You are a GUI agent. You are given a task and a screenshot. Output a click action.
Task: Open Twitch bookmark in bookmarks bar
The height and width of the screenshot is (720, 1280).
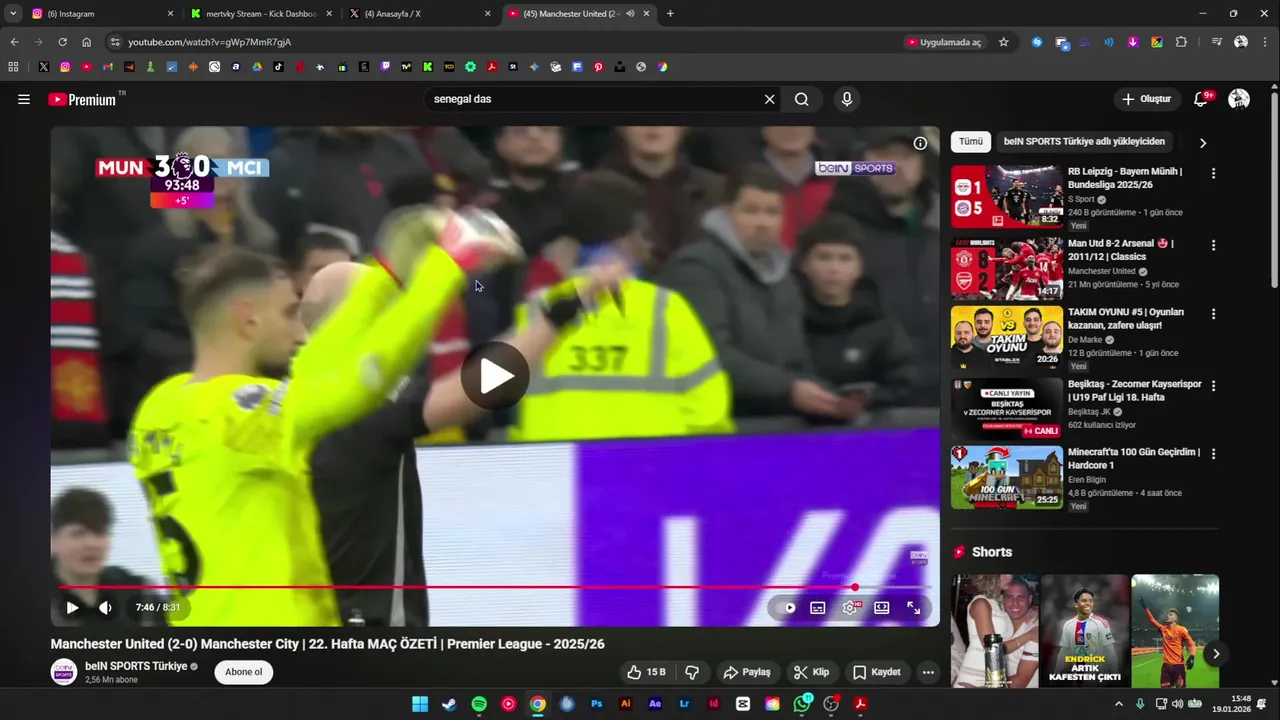pyautogui.click(x=386, y=67)
